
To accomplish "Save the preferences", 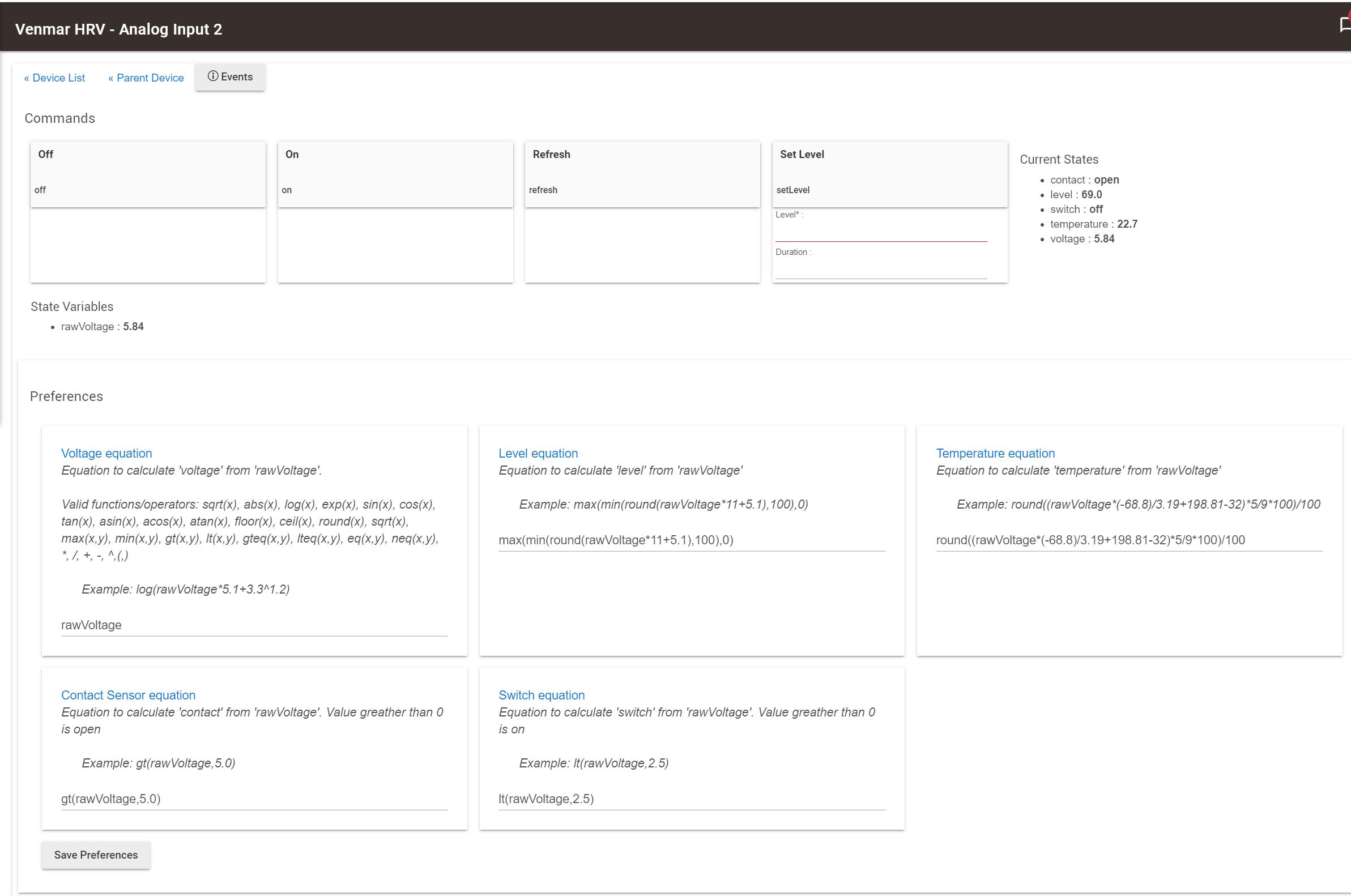I will coord(96,855).
